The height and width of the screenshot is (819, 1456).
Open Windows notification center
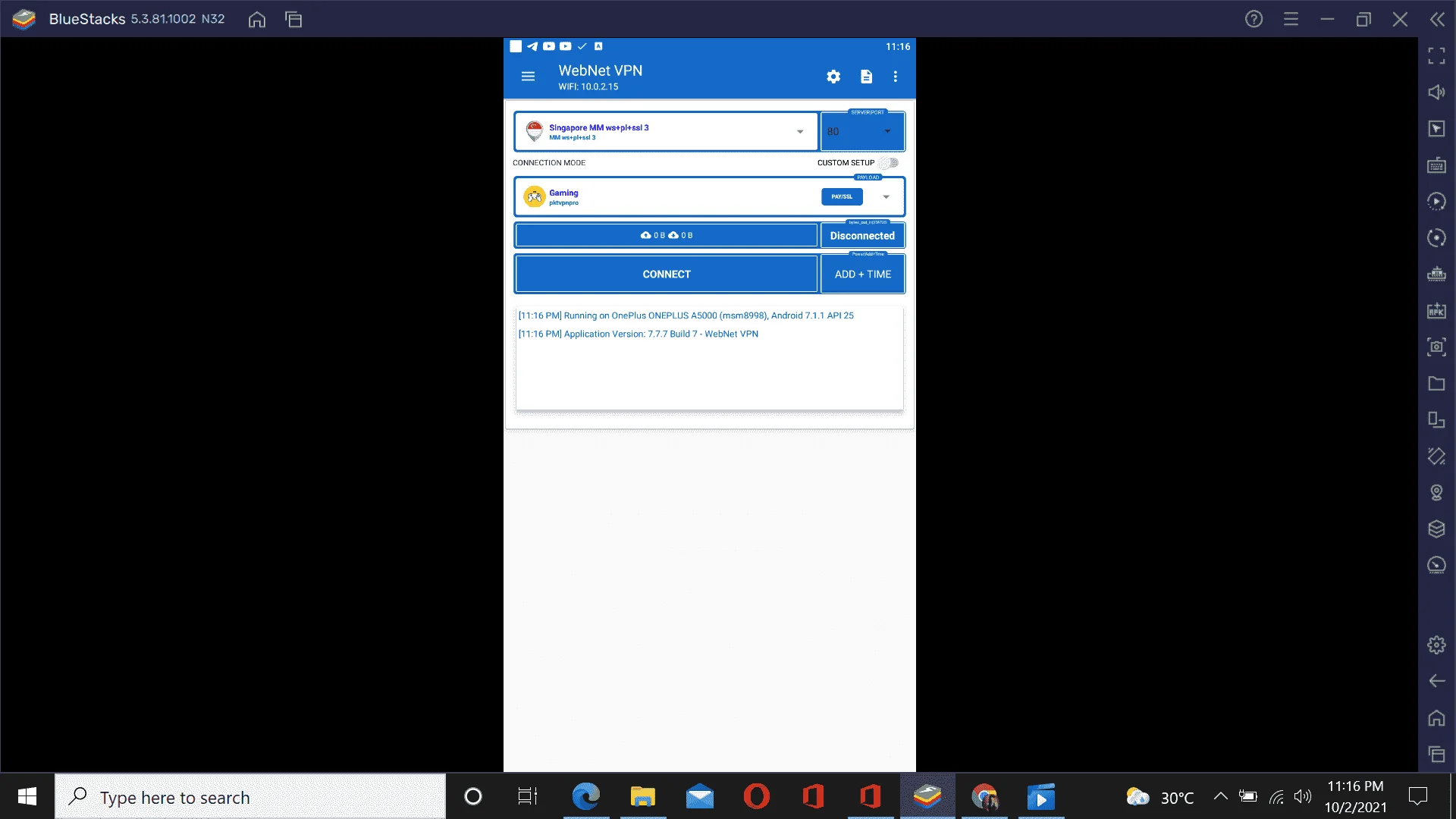1417,796
